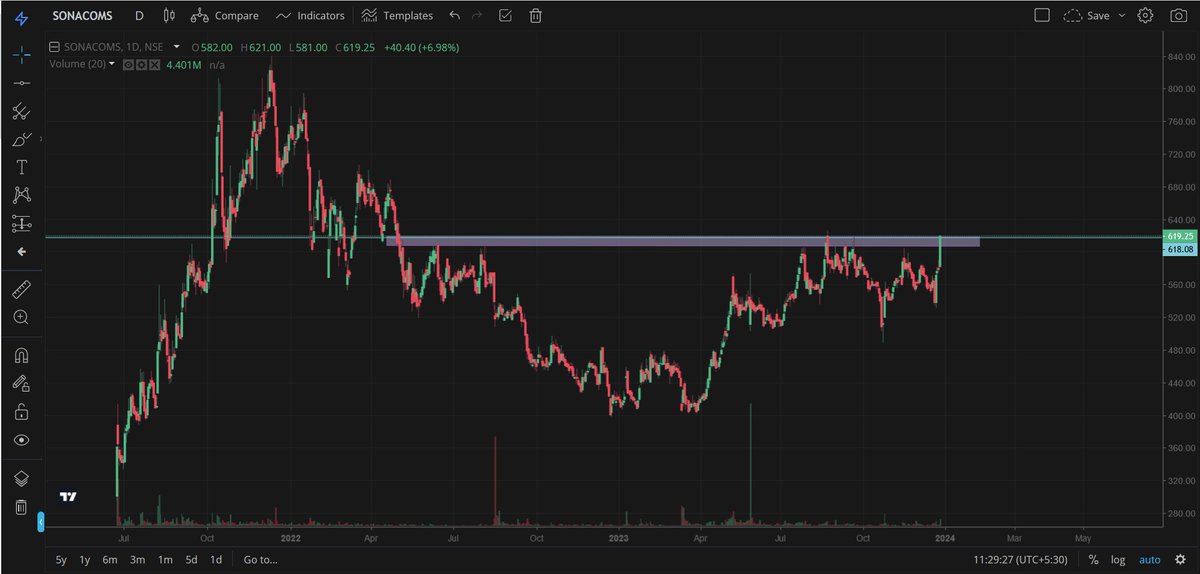
Task: Open chart settings gear icon
Action: click(1146, 15)
